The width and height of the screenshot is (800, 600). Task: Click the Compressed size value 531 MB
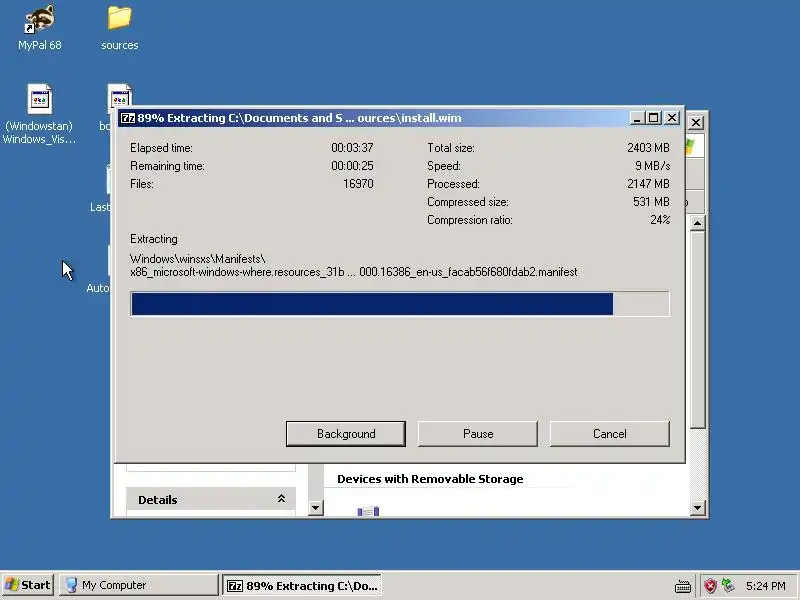(651, 202)
